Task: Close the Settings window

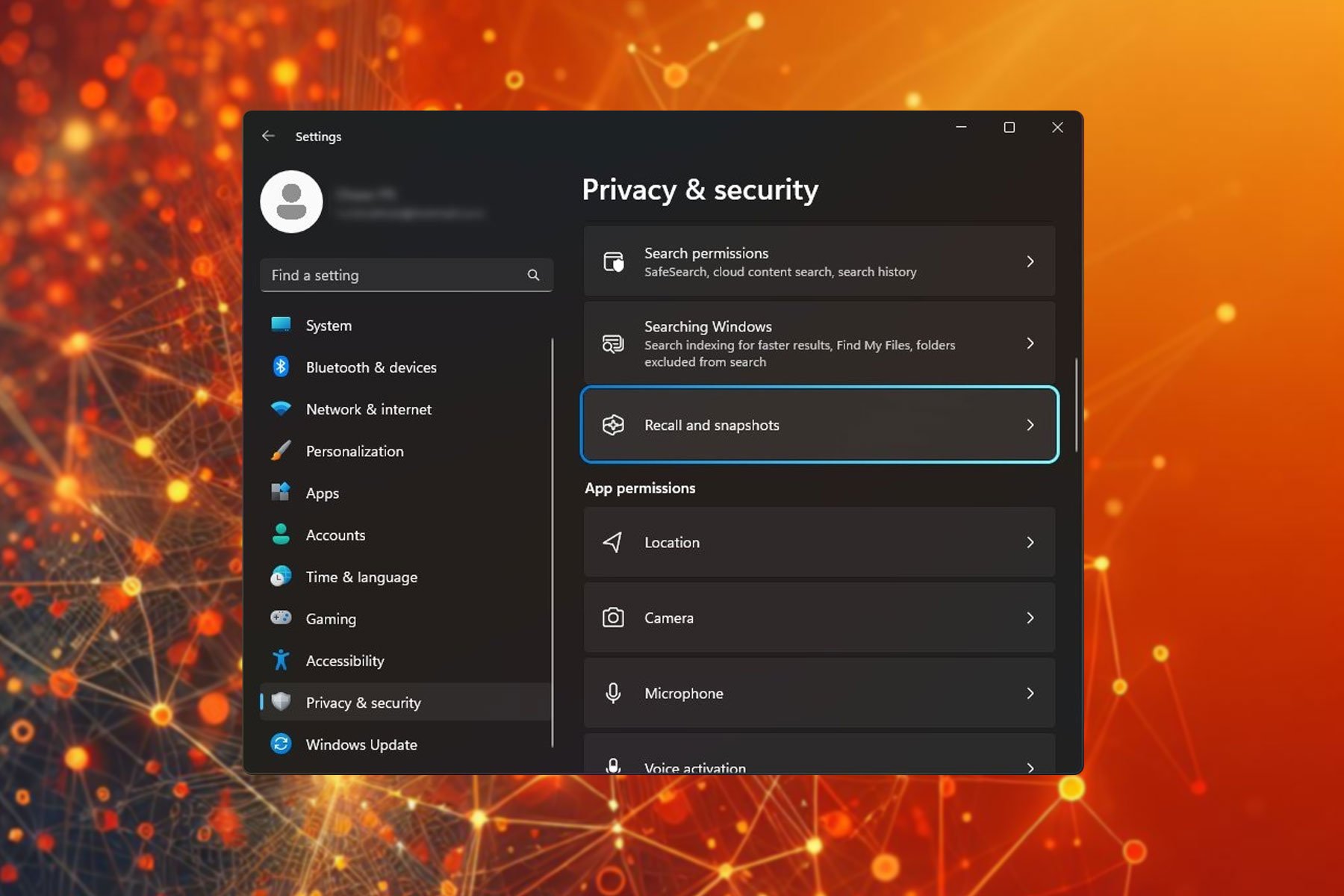Action: coord(1057,127)
